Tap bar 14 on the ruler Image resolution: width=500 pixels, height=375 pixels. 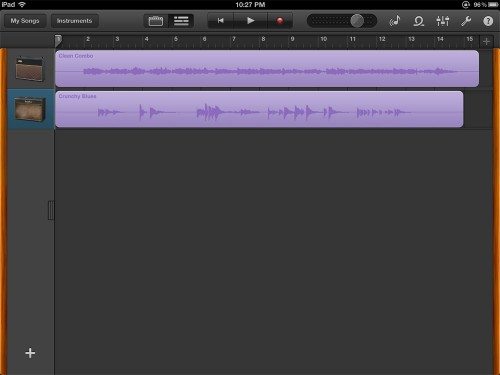440,39
